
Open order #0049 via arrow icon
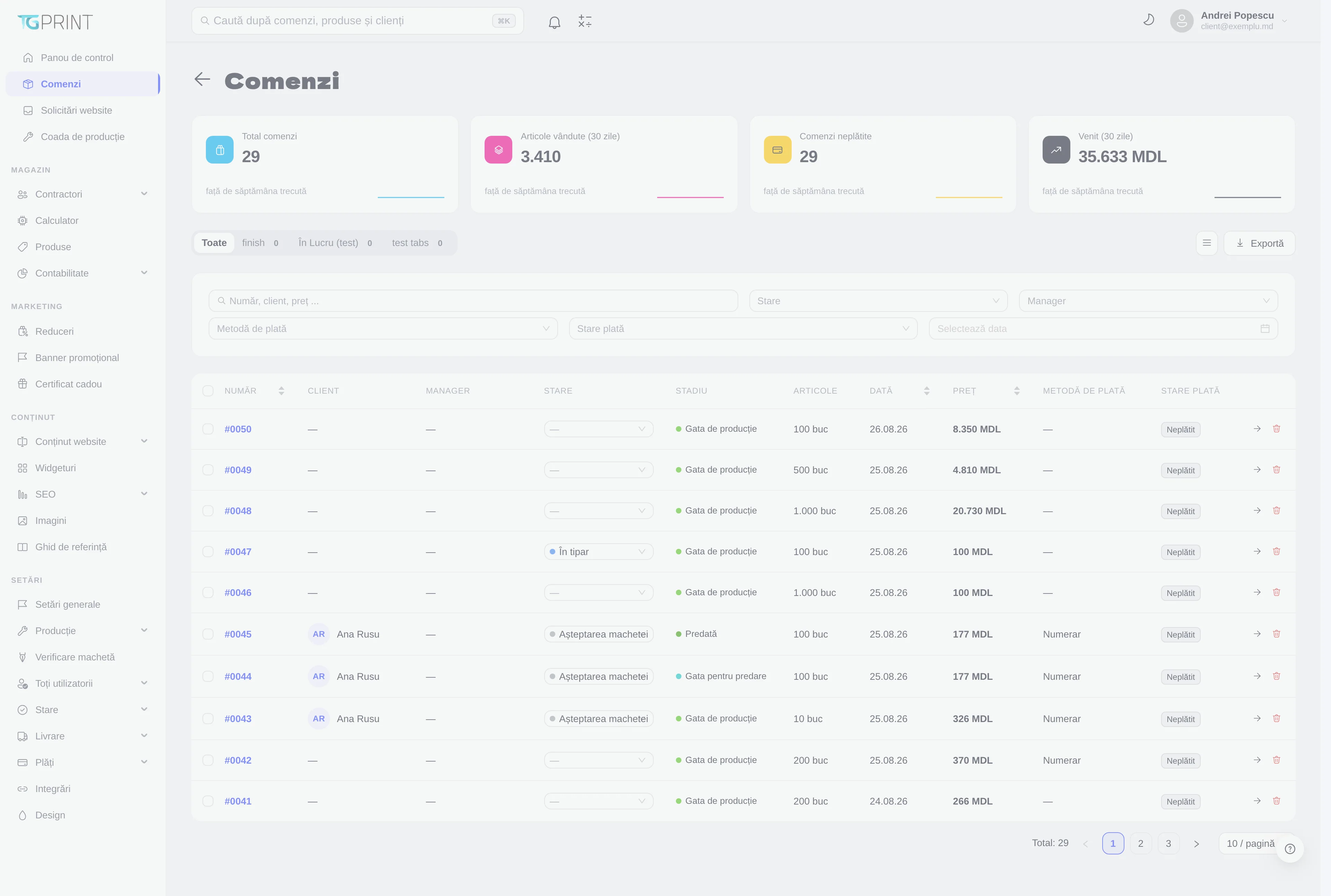[x=1257, y=470]
